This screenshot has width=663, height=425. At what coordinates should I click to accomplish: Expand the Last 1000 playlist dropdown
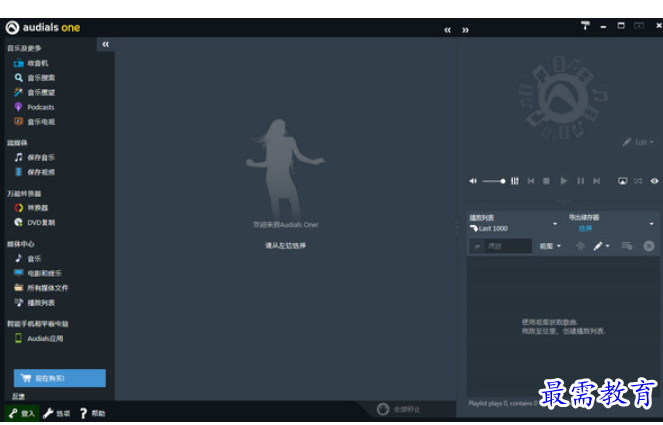[555, 224]
